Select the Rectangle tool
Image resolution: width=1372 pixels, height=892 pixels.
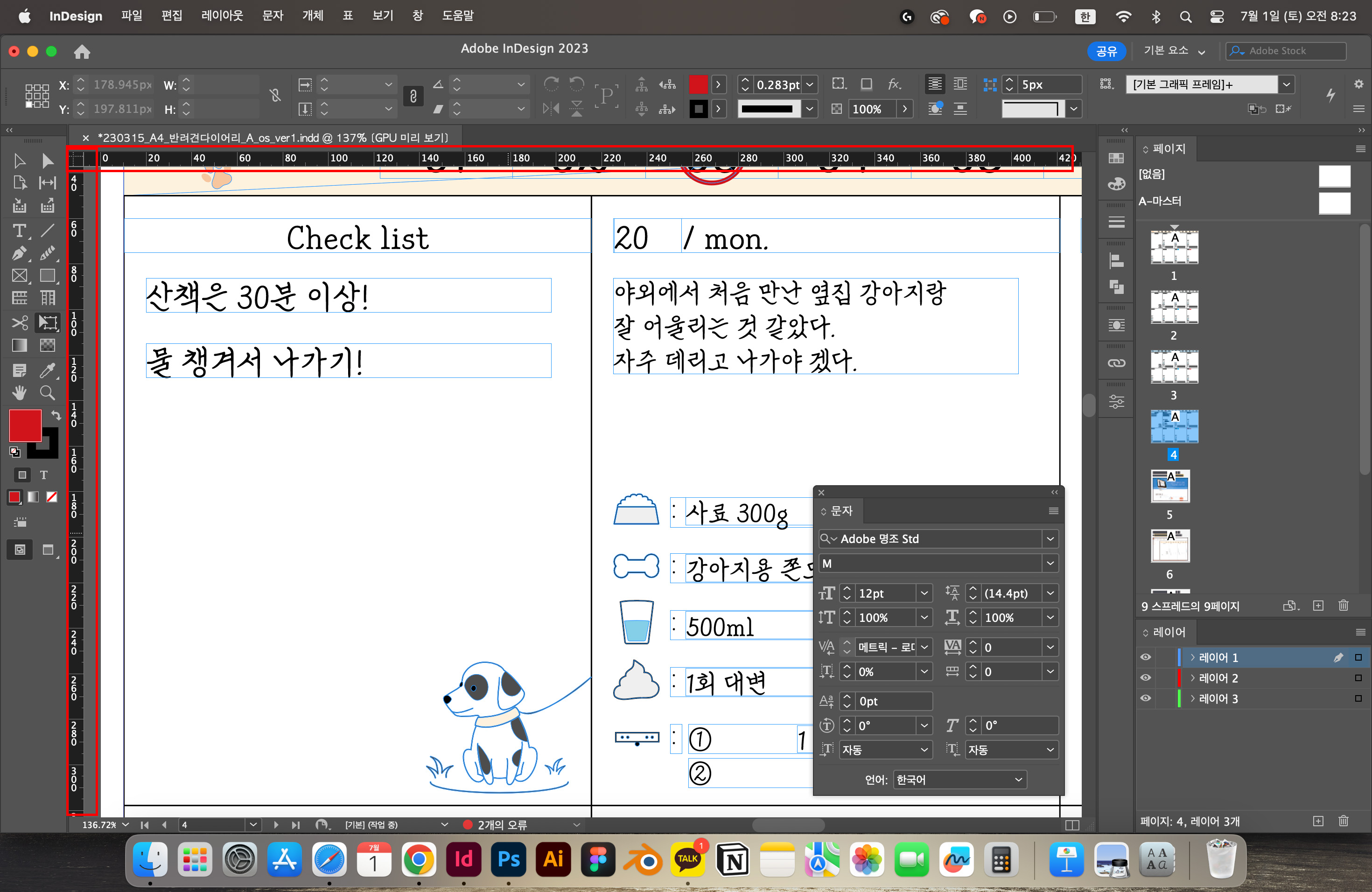pos(47,275)
